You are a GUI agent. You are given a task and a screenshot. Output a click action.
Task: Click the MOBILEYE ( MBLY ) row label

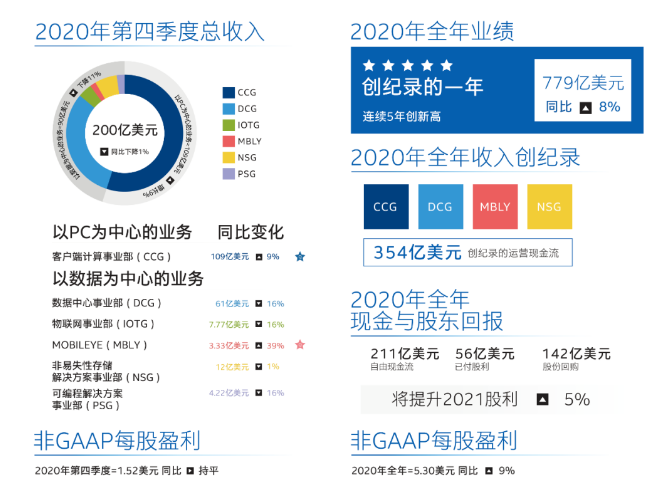coord(99,345)
